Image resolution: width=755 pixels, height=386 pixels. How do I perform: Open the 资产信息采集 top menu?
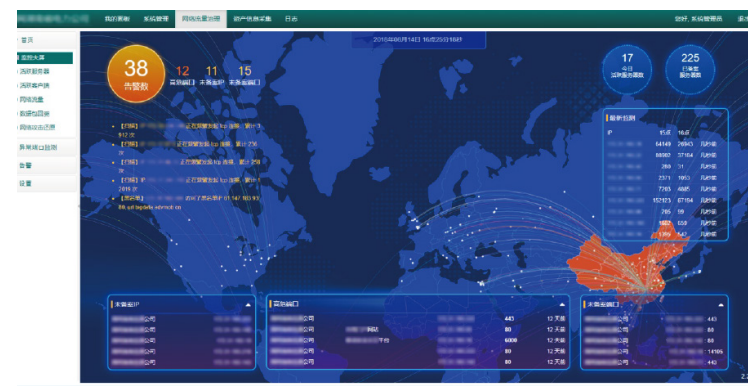[x=252, y=19]
